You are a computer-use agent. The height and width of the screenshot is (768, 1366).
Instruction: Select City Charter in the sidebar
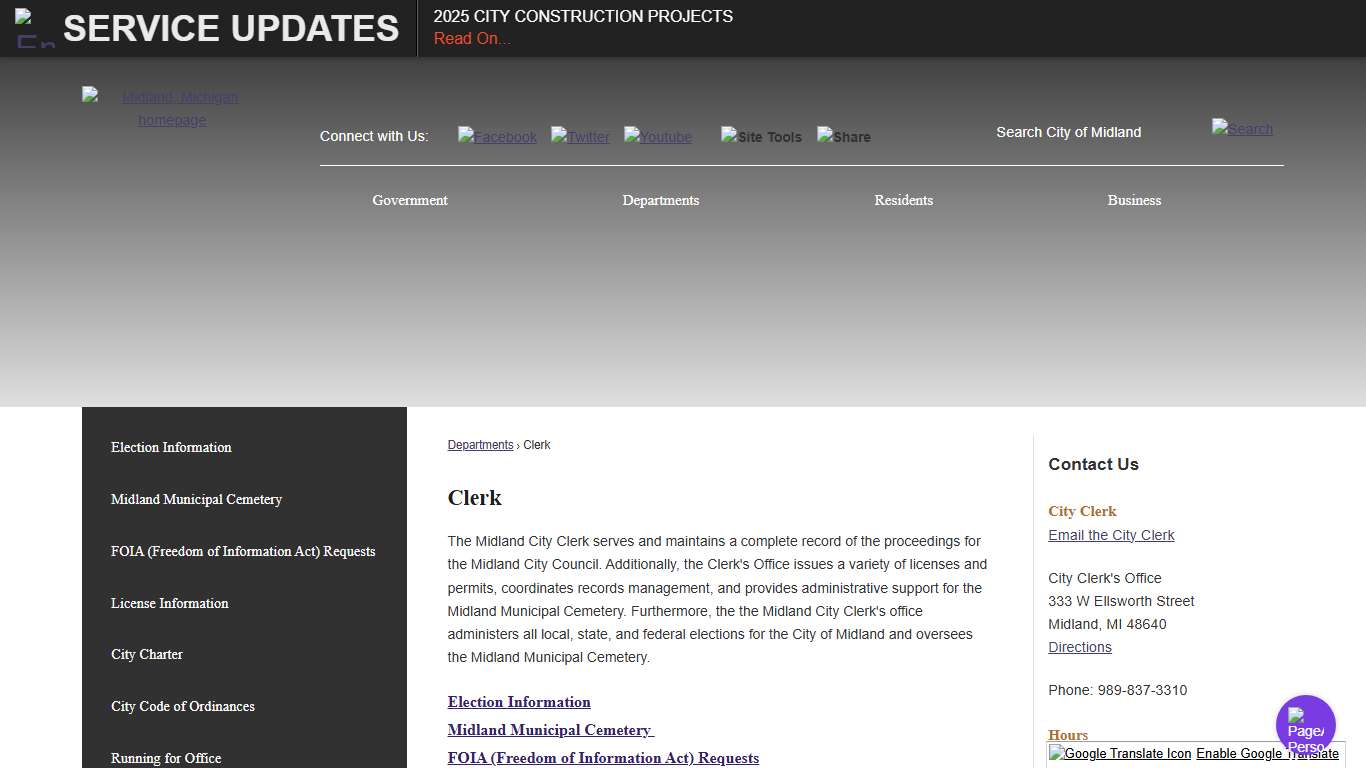click(146, 655)
